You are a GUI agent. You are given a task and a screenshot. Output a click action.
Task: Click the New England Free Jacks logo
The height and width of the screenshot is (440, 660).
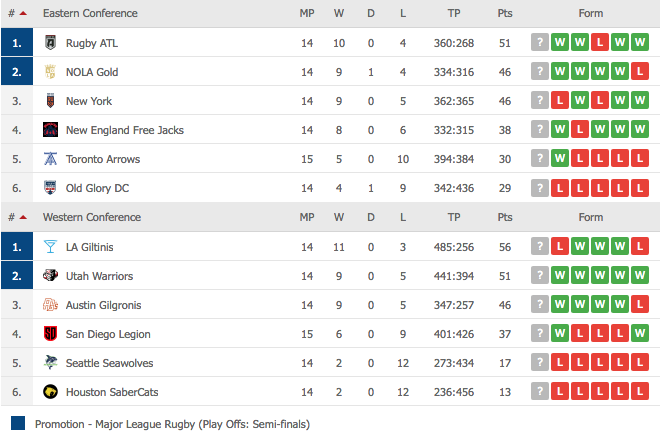click(50, 130)
